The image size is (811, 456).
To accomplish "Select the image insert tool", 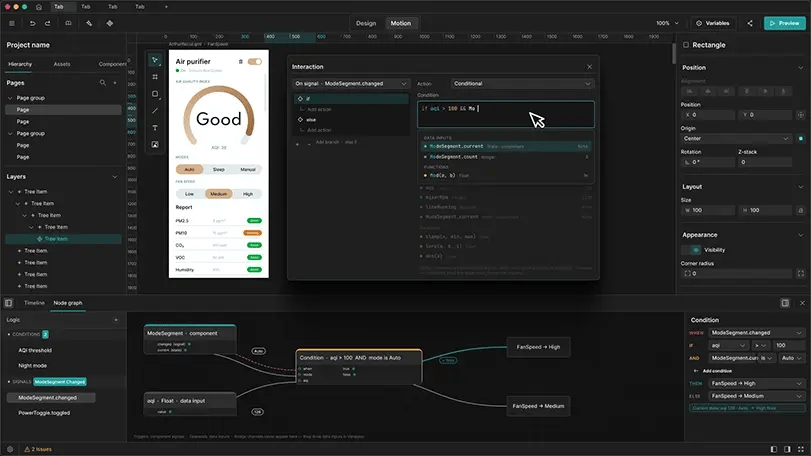I will click(155, 145).
